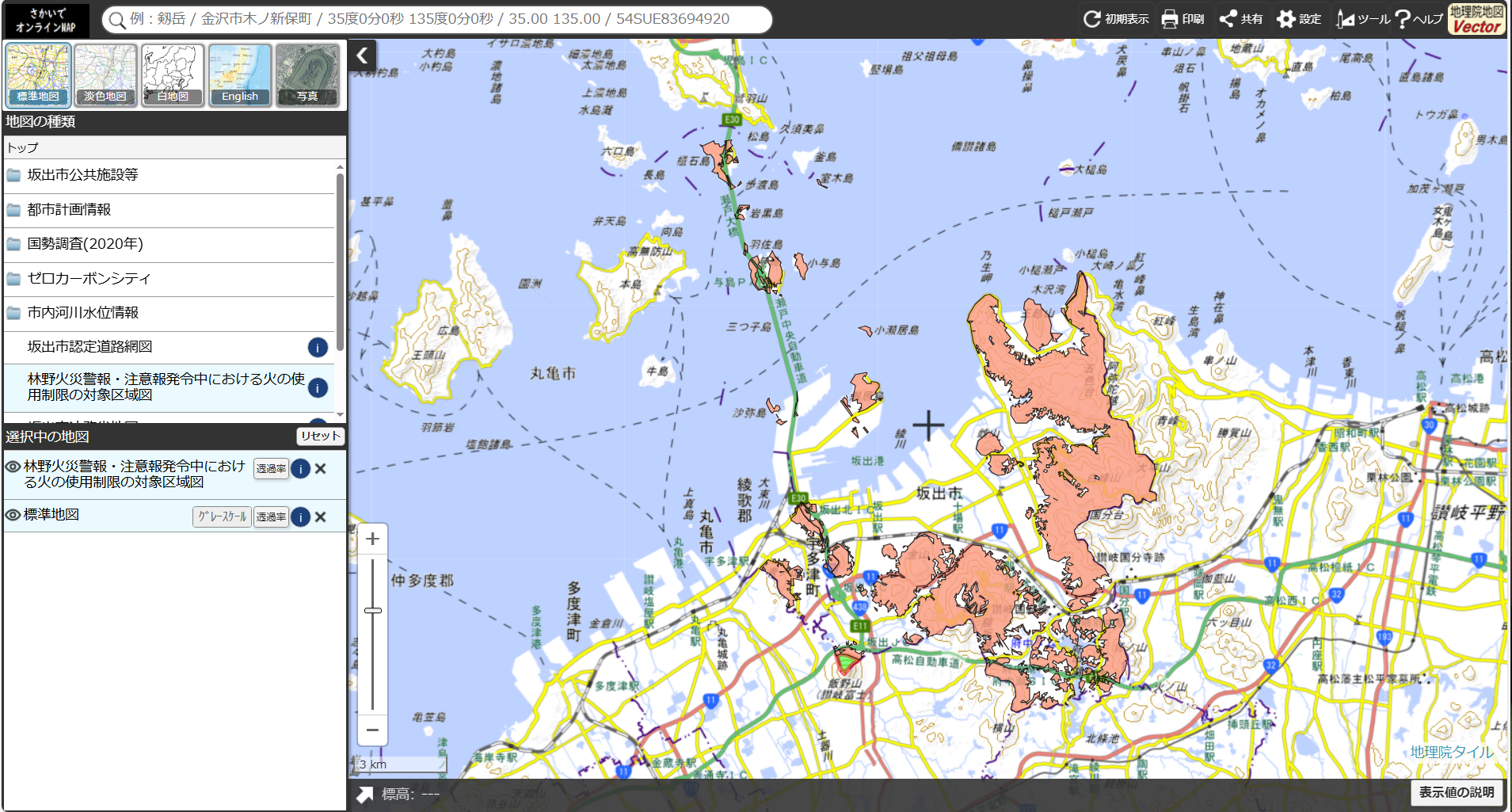The width and height of the screenshot is (1512, 812).
Task: Open the 印刷 print tool
Action: (x=1170, y=19)
